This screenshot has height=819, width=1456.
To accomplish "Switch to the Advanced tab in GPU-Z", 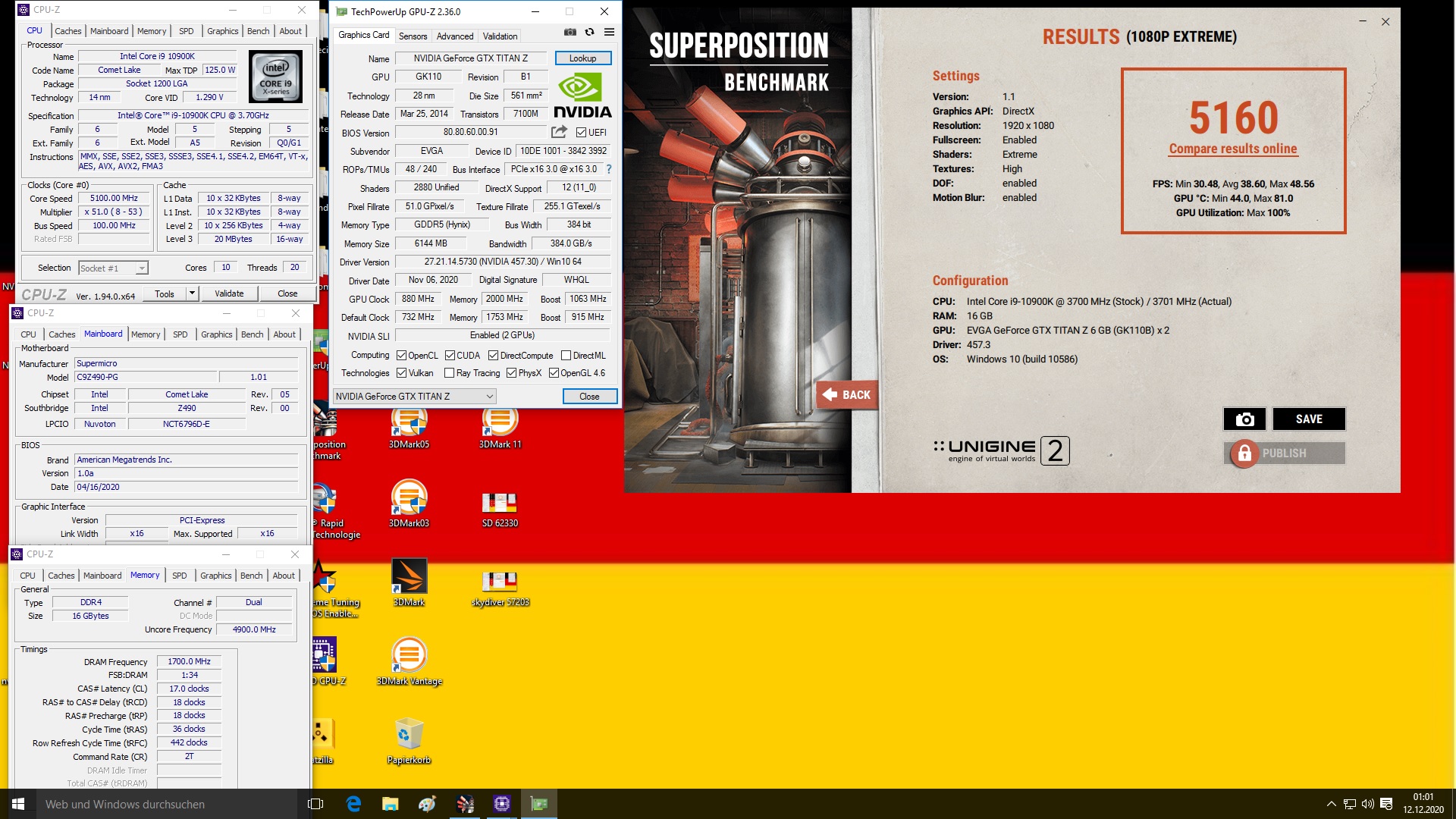I will coord(455,36).
